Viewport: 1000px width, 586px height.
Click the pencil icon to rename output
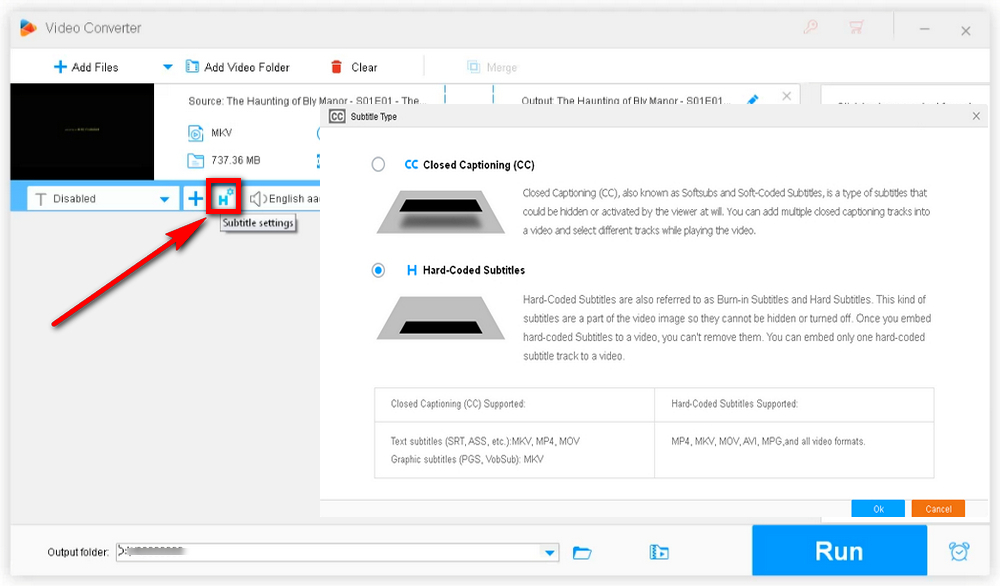point(753,100)
